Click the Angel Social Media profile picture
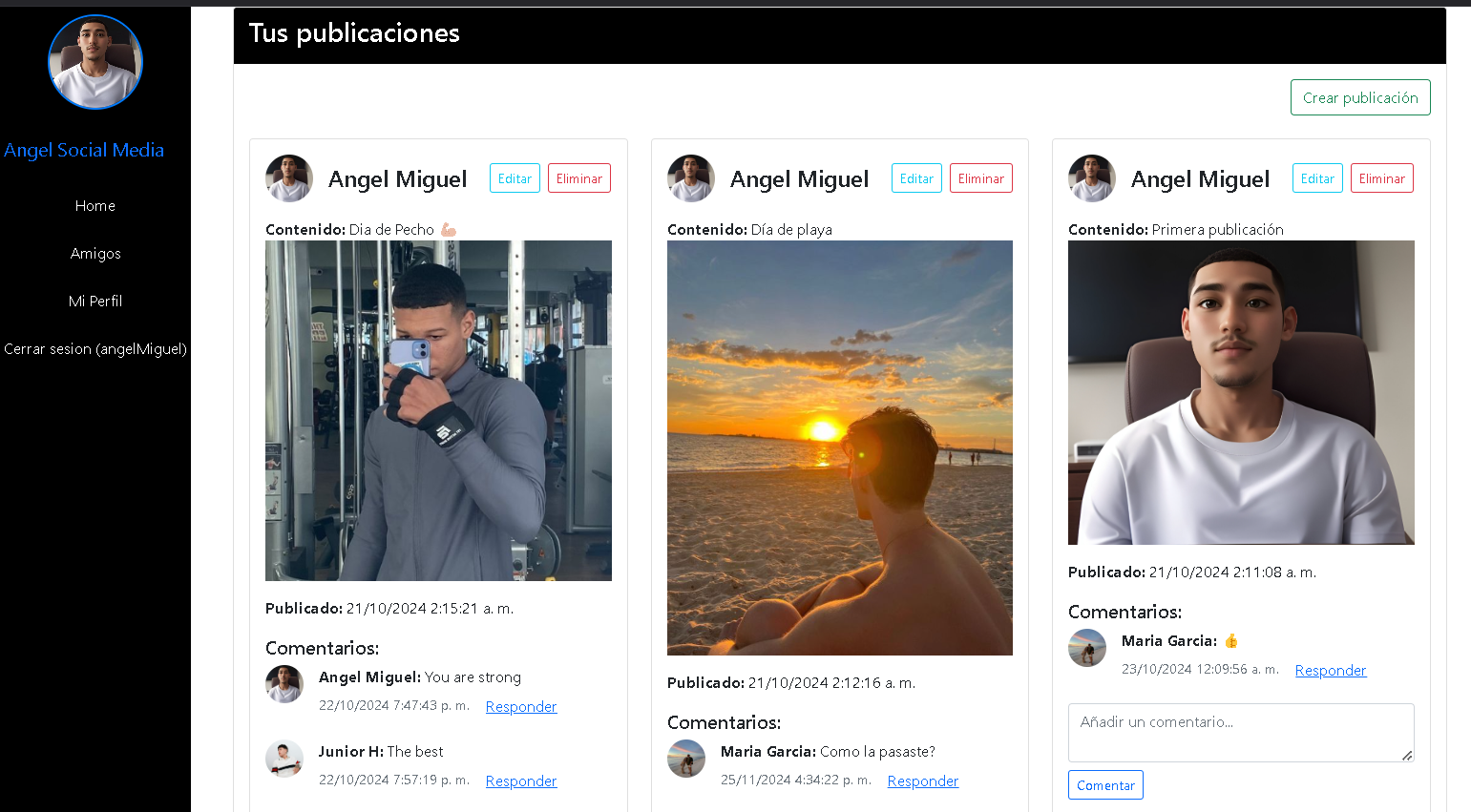This screenshot has width=1471, height=812. click(95, 61)
